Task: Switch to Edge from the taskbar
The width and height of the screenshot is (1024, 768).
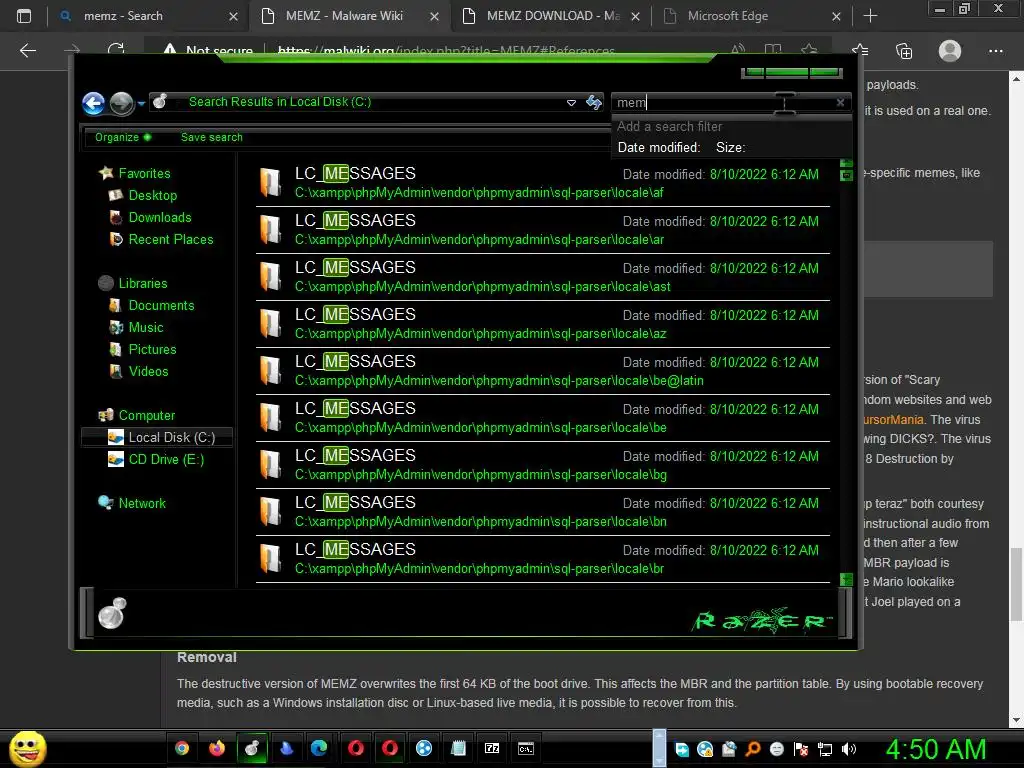Action: click(x=319, y=748)
